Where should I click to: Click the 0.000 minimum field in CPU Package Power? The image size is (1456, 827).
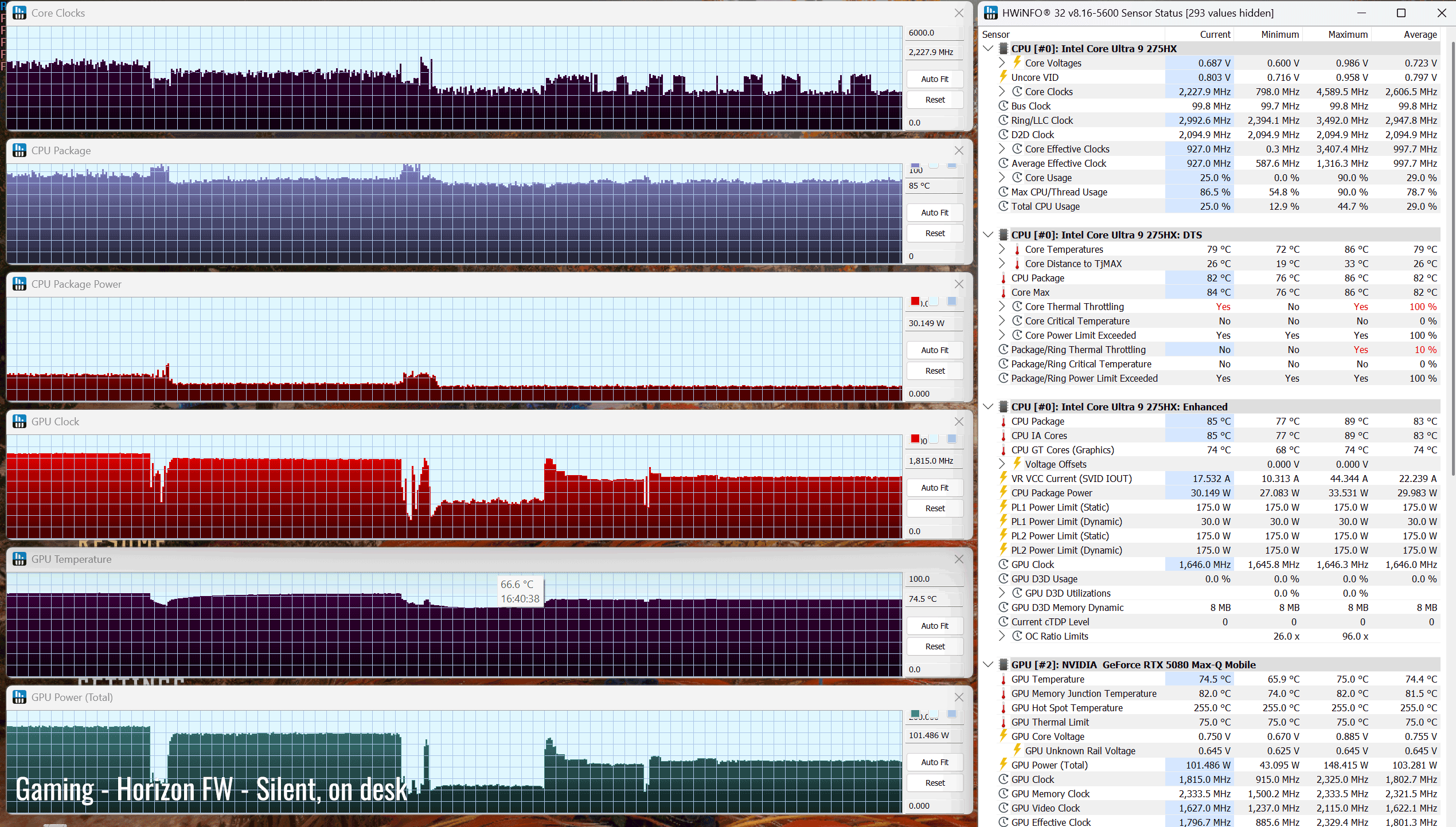click(x=934, y=394)
